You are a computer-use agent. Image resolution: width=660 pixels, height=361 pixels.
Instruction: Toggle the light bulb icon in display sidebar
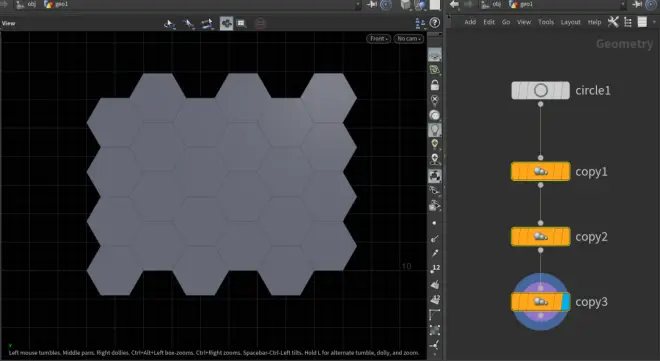435,130
